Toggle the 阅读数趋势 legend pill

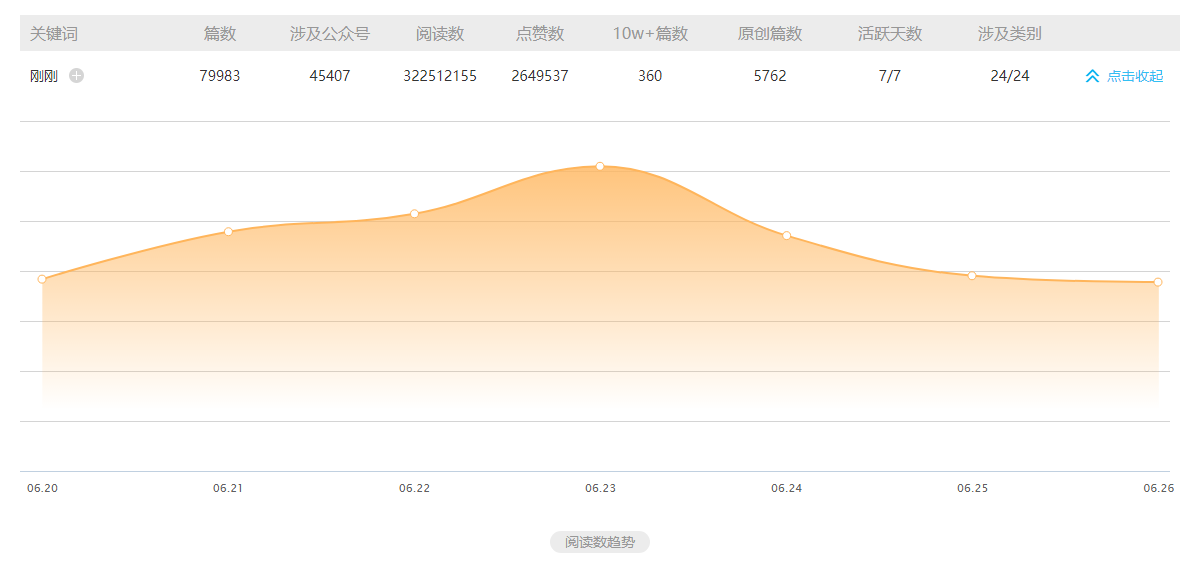click(x=599, y=542)
